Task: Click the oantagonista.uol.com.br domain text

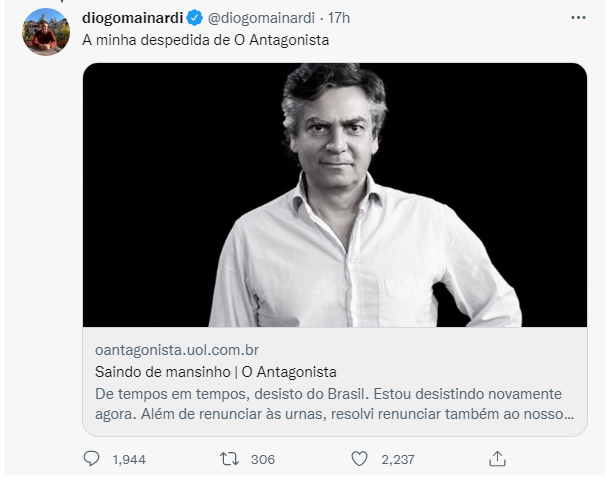Action: coord(177,350)
